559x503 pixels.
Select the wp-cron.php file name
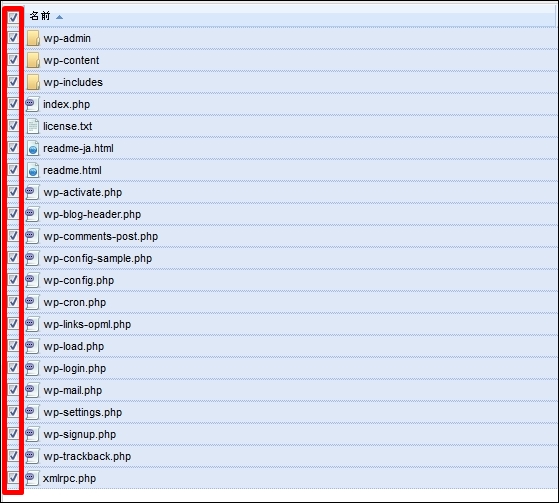(x=75, y=303)
